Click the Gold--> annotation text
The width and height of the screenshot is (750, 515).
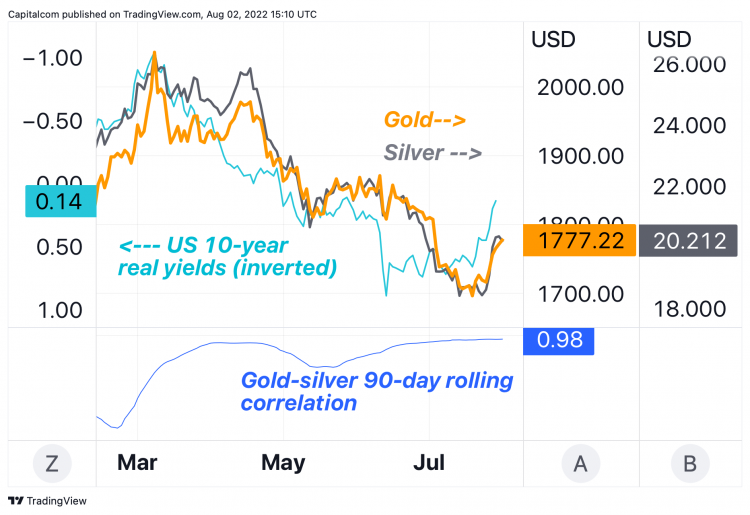coord(425,119)
